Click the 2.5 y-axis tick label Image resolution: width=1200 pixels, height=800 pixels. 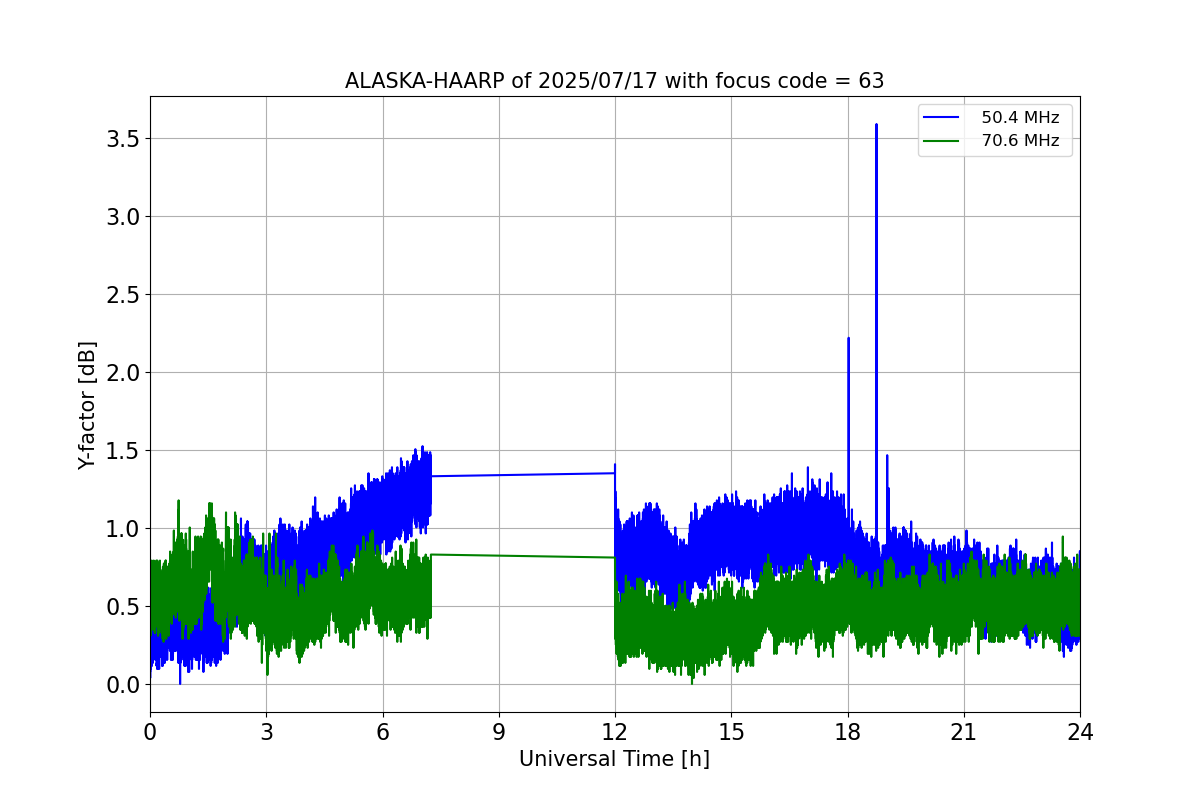click(122, 294)
